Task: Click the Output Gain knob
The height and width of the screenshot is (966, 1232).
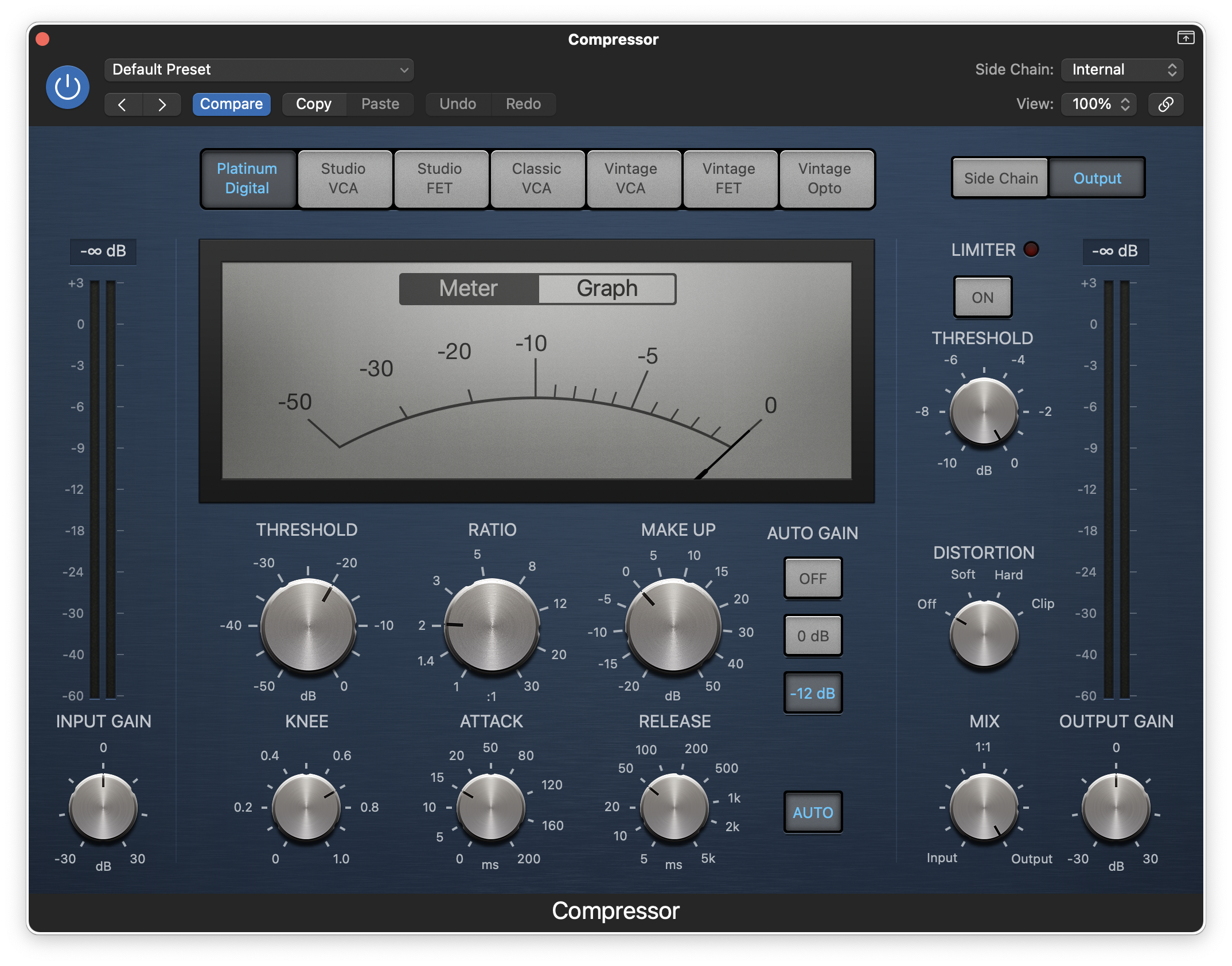Action: coord(1116,808)
